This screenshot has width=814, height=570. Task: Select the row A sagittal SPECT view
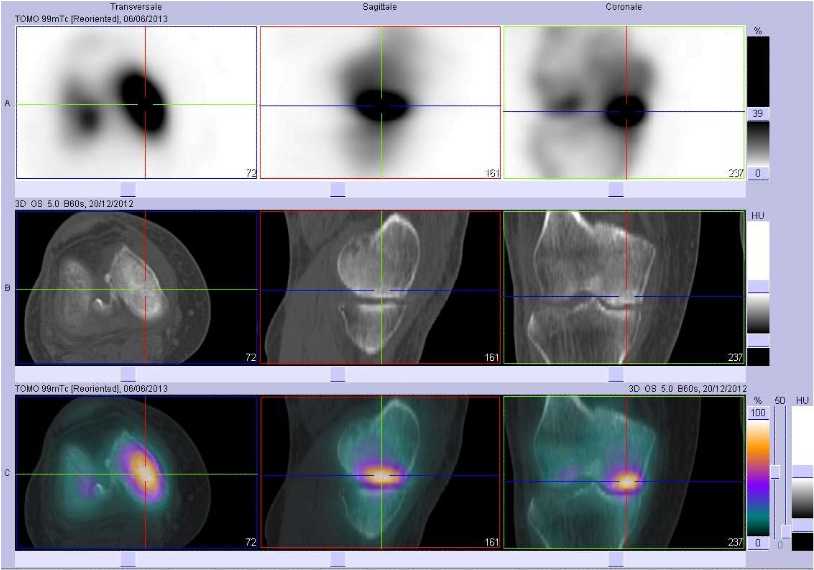click(x=380, y=102)
